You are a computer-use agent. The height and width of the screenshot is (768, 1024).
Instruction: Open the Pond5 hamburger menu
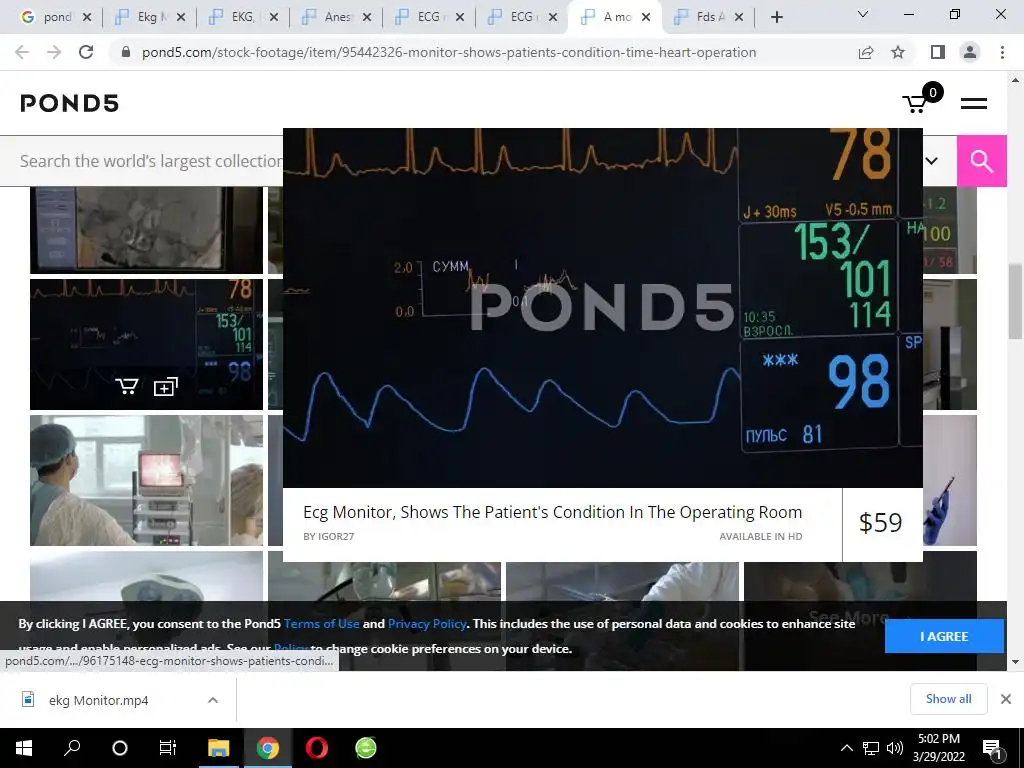pyautogui.click(x=974, y=103)
